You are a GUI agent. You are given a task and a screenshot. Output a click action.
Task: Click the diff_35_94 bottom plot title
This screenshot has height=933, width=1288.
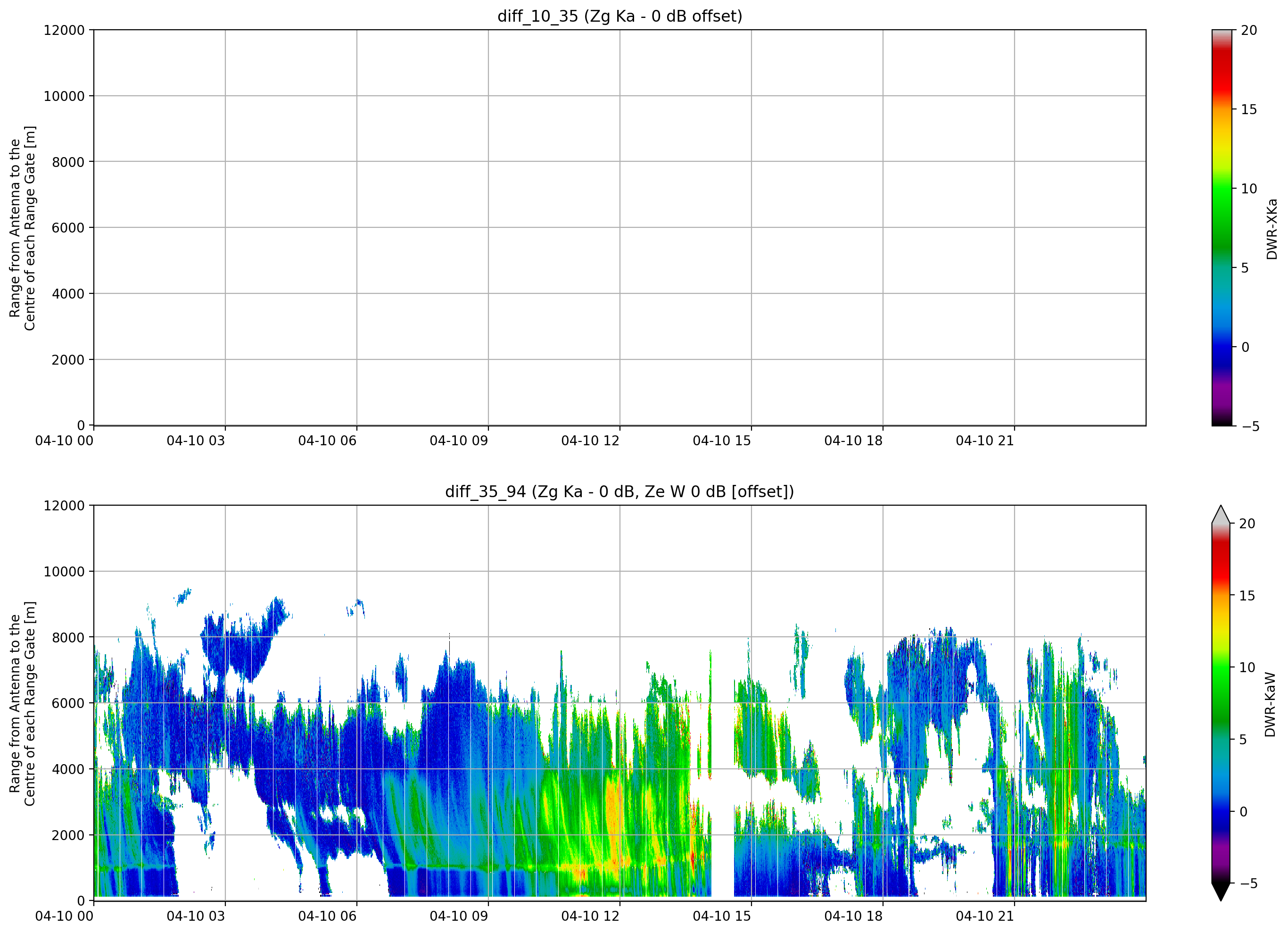point(619,491)
